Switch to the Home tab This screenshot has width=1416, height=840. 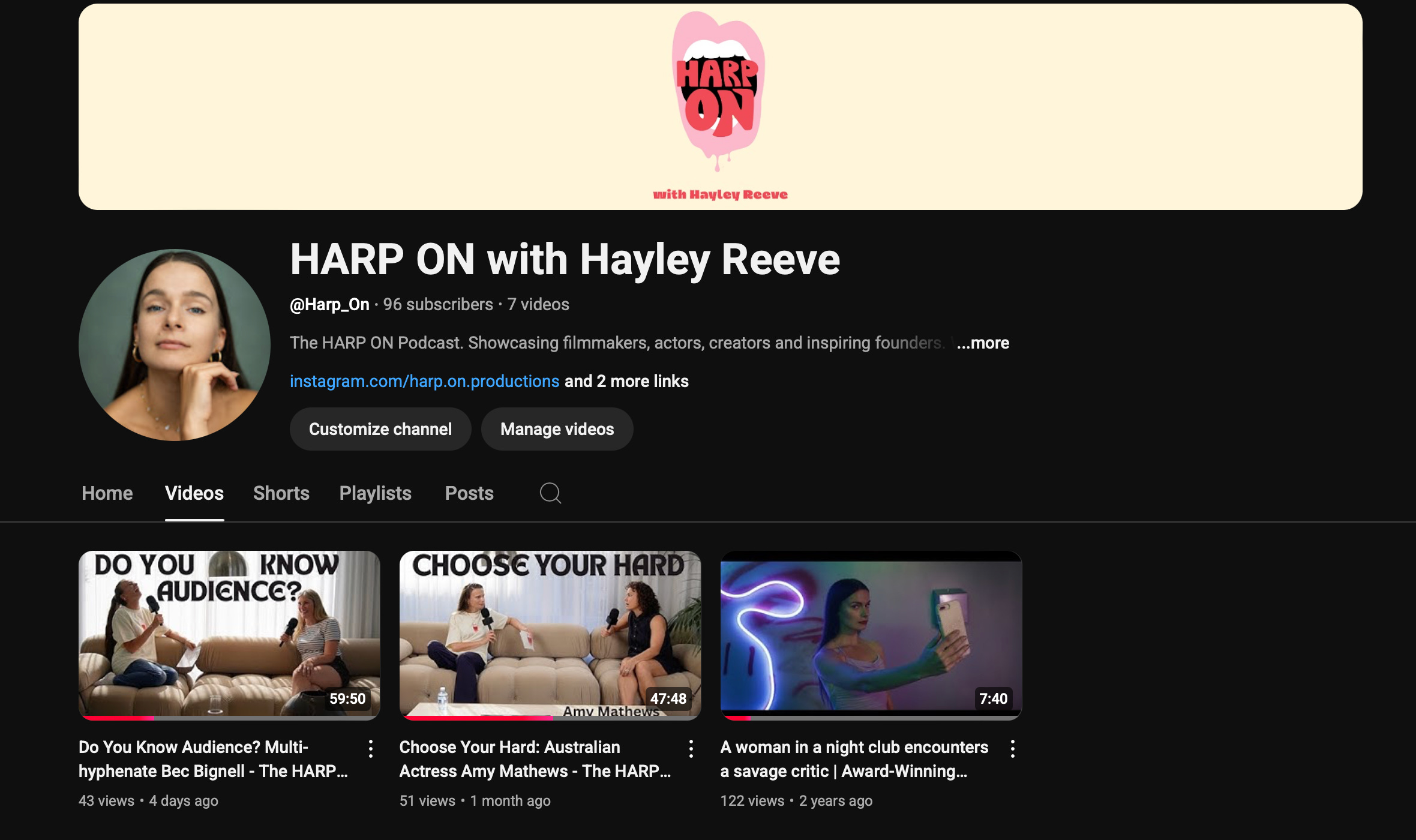107,493
